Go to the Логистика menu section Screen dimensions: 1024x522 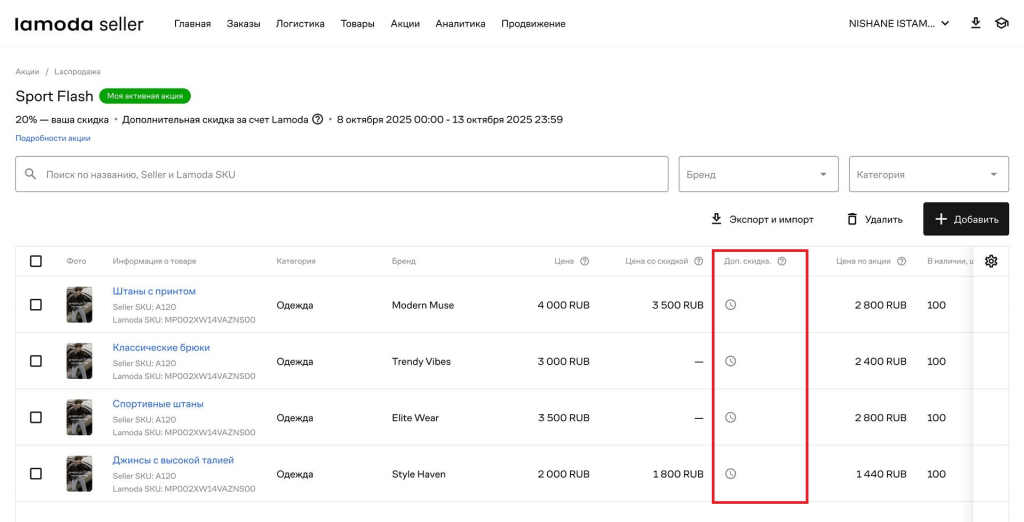point(300,24)
